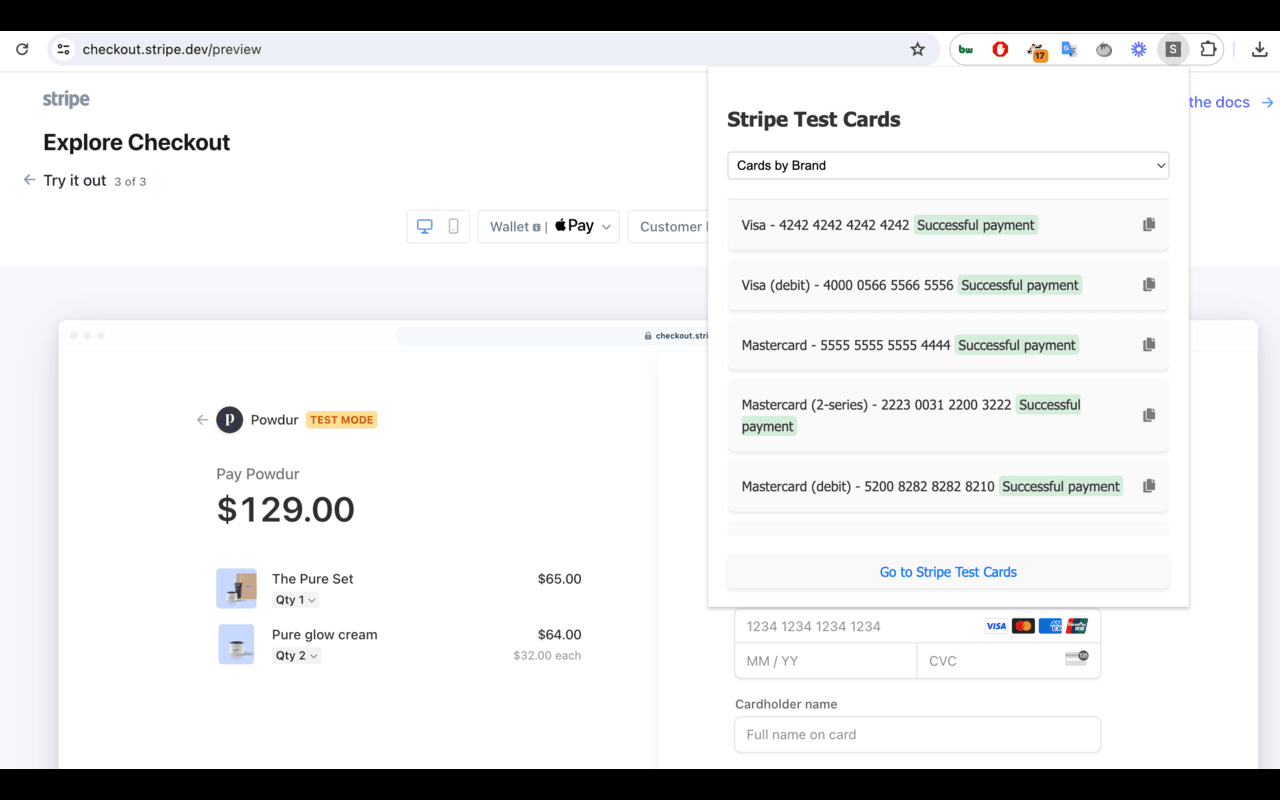Click the back arrow beside Powdur
Image resolution: width=1280 pixels, height=800 pixels.
(x=201, y=419)
